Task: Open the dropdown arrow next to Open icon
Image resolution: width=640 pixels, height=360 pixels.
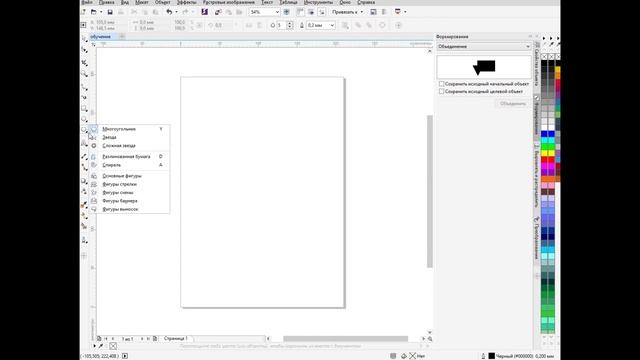Action: click(101, 12)
